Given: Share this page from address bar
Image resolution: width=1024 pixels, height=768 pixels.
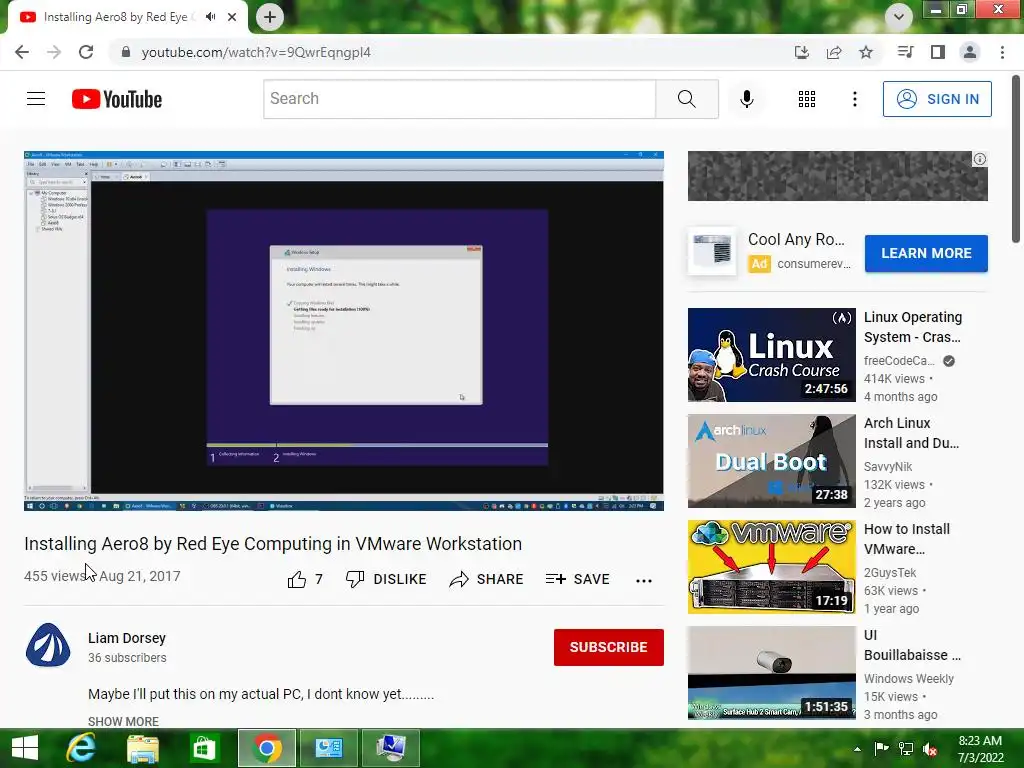Looking at the screenshot, I should 834,52.
